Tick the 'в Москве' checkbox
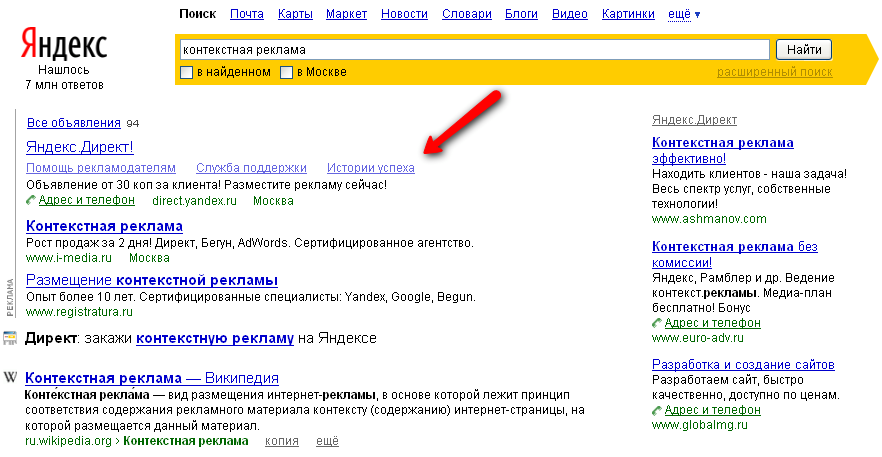The image size is (882, 457). pyautogui.click(x=286, y=72)
